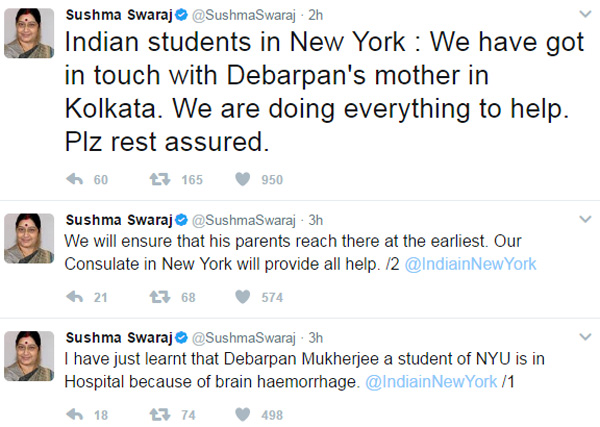Screen dimensions: 600x427
Task: Reply to the brain haemorrhage tweet
Action: pos(73,413)
